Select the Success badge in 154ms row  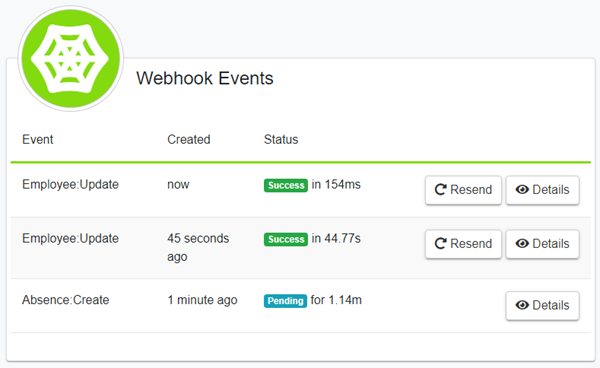click(x=286, y=185)
